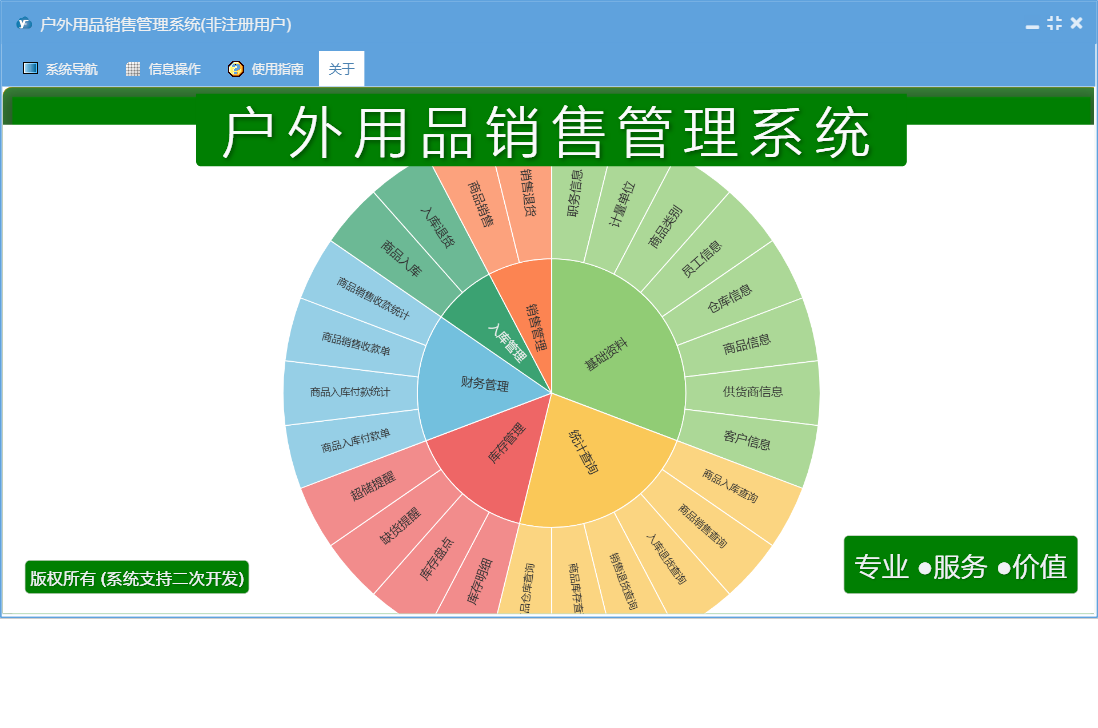
Task: Click the app logo icon in title bar
Action: click(24, 24)
